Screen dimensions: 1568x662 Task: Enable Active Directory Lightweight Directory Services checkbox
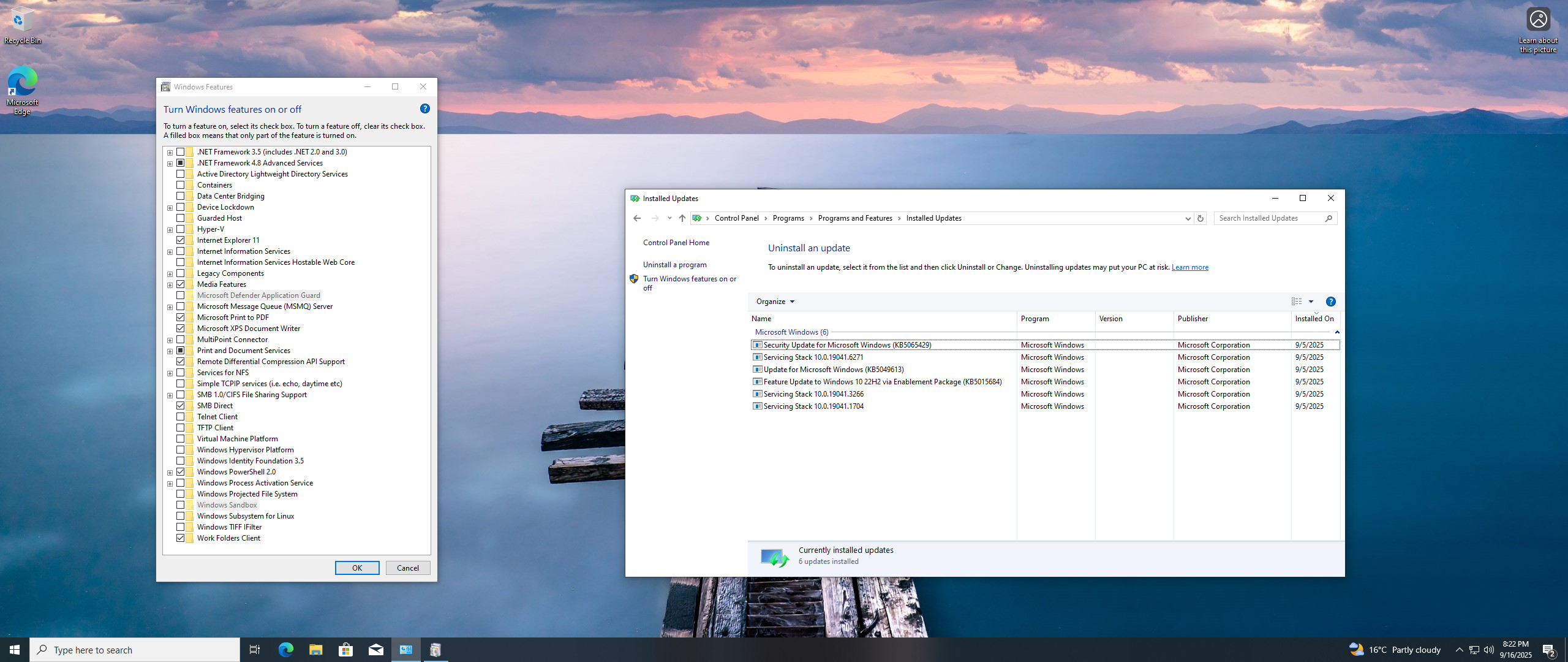[180, 174]
